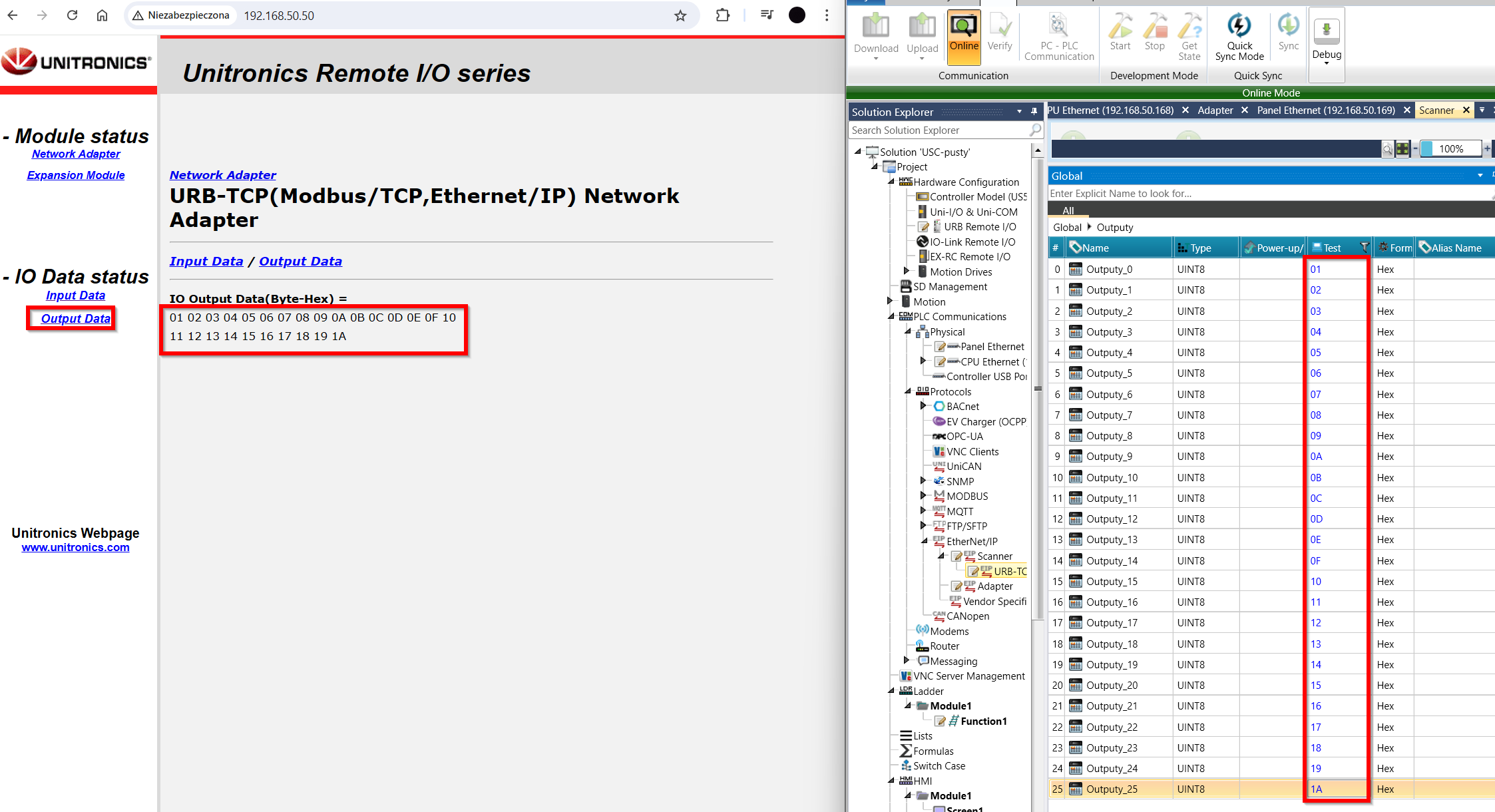1495x812 pixels.
Task: Click the browser address bar URL
Action: pyautogui.click(x=279, y=15)
